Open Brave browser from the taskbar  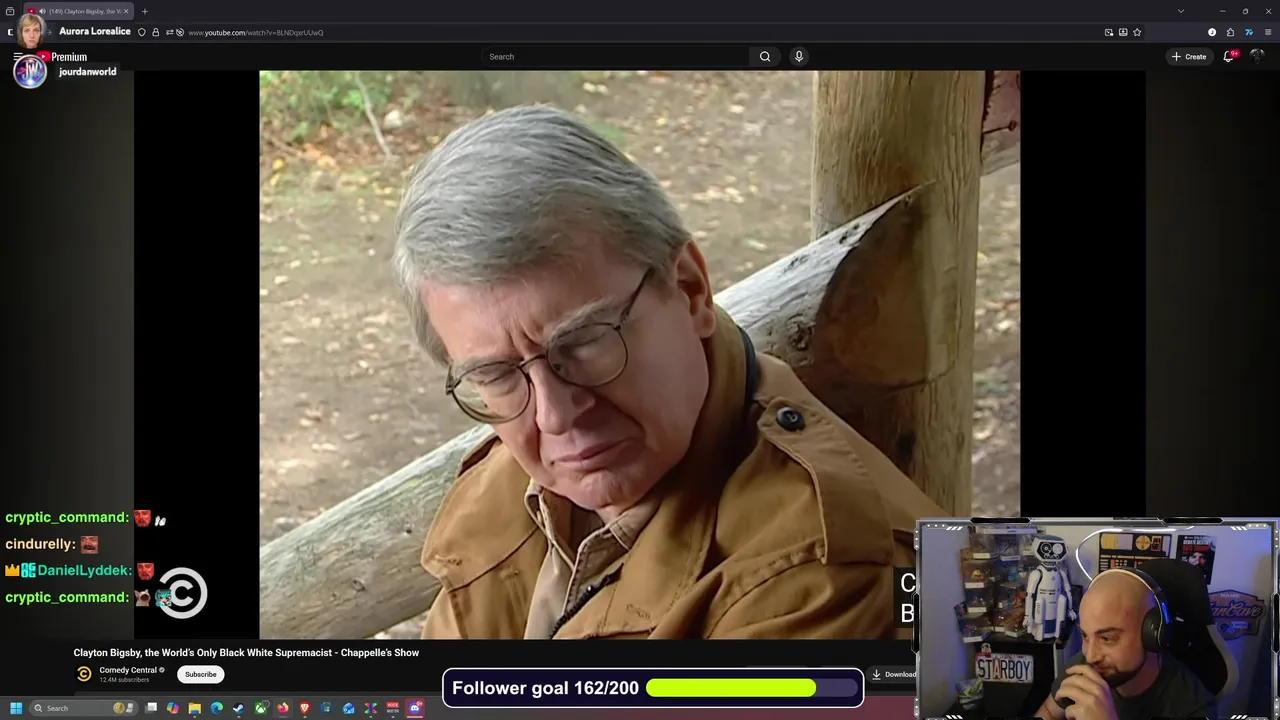click(305, 708)
